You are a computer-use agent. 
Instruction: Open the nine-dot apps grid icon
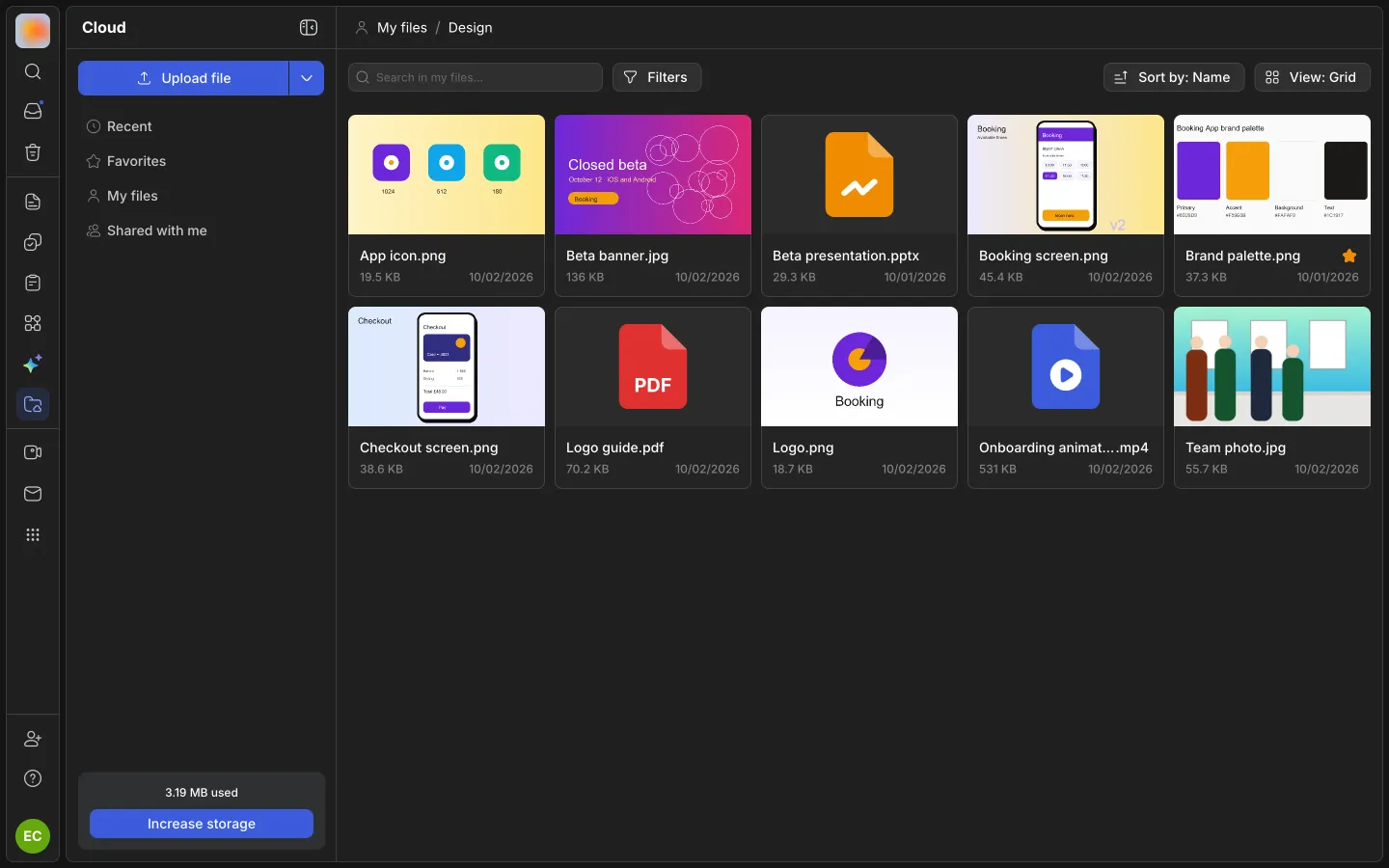(33, 534)
